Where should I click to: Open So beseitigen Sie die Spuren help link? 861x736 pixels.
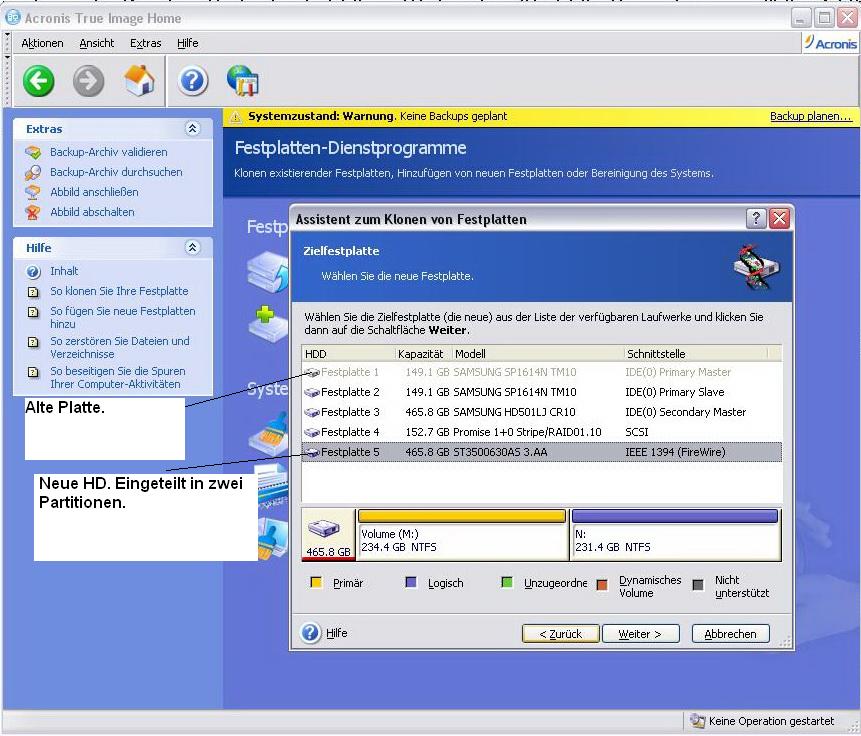[x=118, y=377]
